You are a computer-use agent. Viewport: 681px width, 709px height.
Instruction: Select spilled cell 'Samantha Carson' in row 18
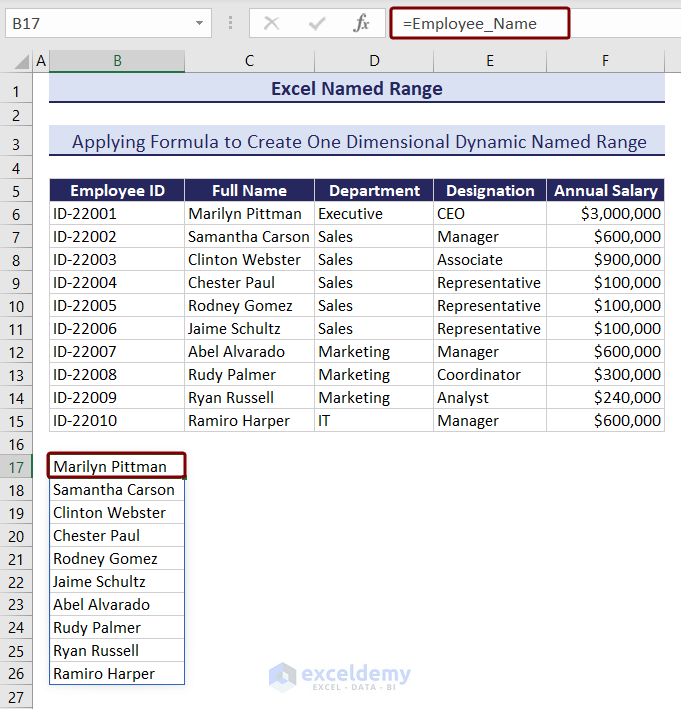(x=117, y=490)
